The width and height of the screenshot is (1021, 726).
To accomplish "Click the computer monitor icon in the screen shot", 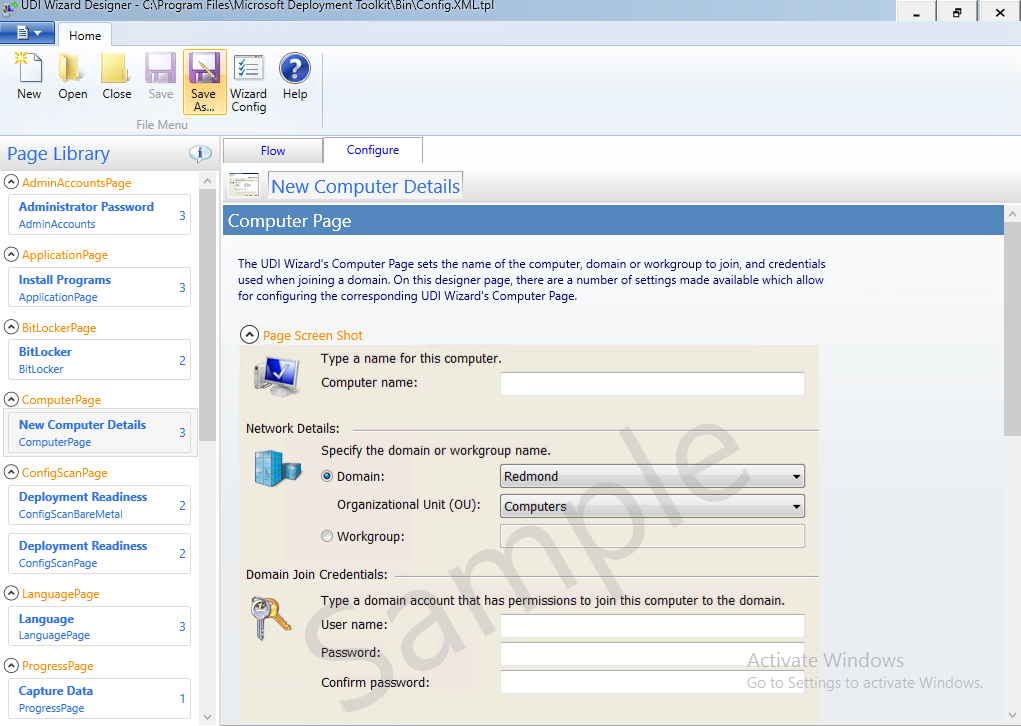I will tap(277, 376).
